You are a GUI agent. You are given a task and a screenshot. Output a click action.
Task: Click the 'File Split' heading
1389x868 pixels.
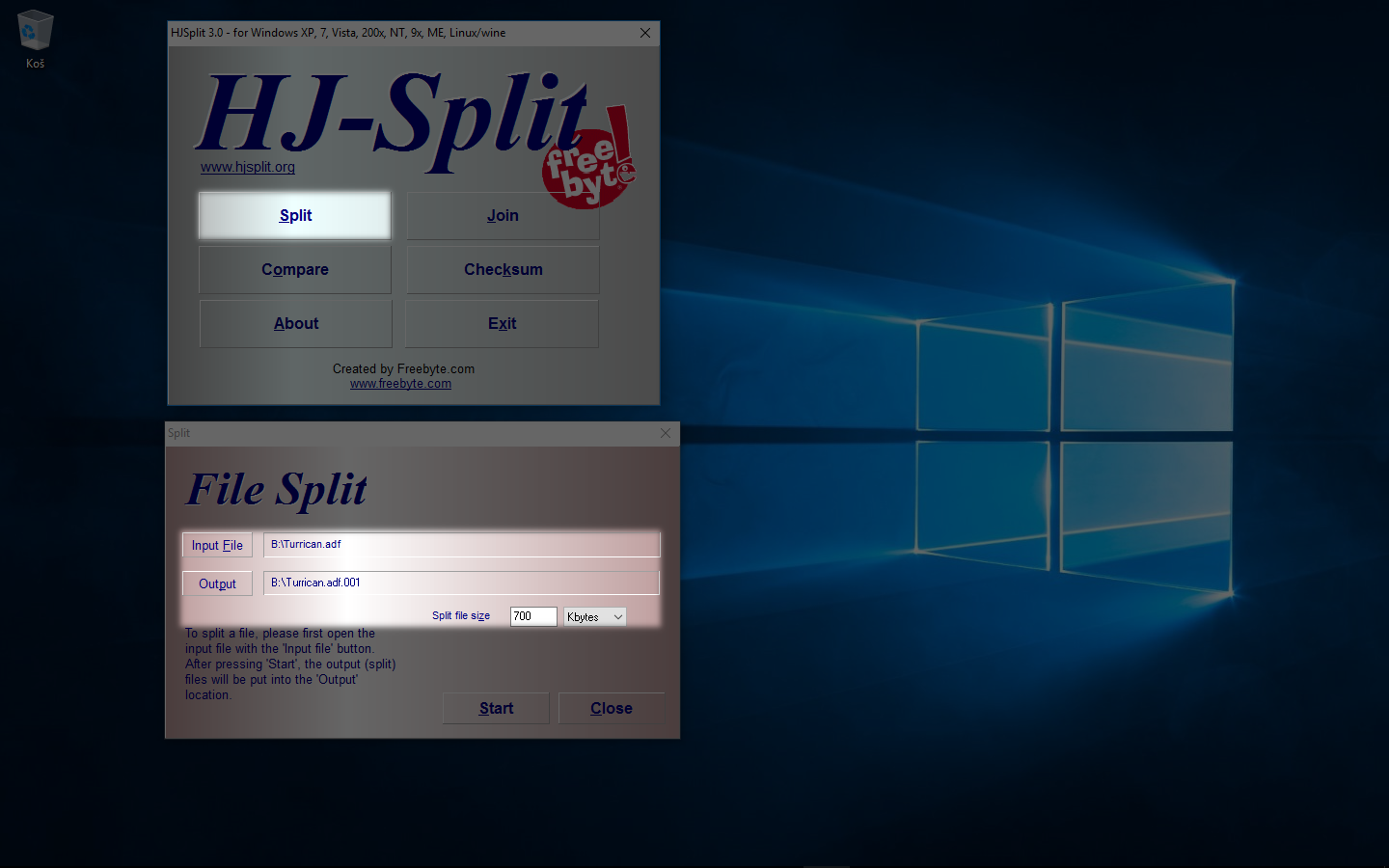pyautogui.click(x=277, y=489)
